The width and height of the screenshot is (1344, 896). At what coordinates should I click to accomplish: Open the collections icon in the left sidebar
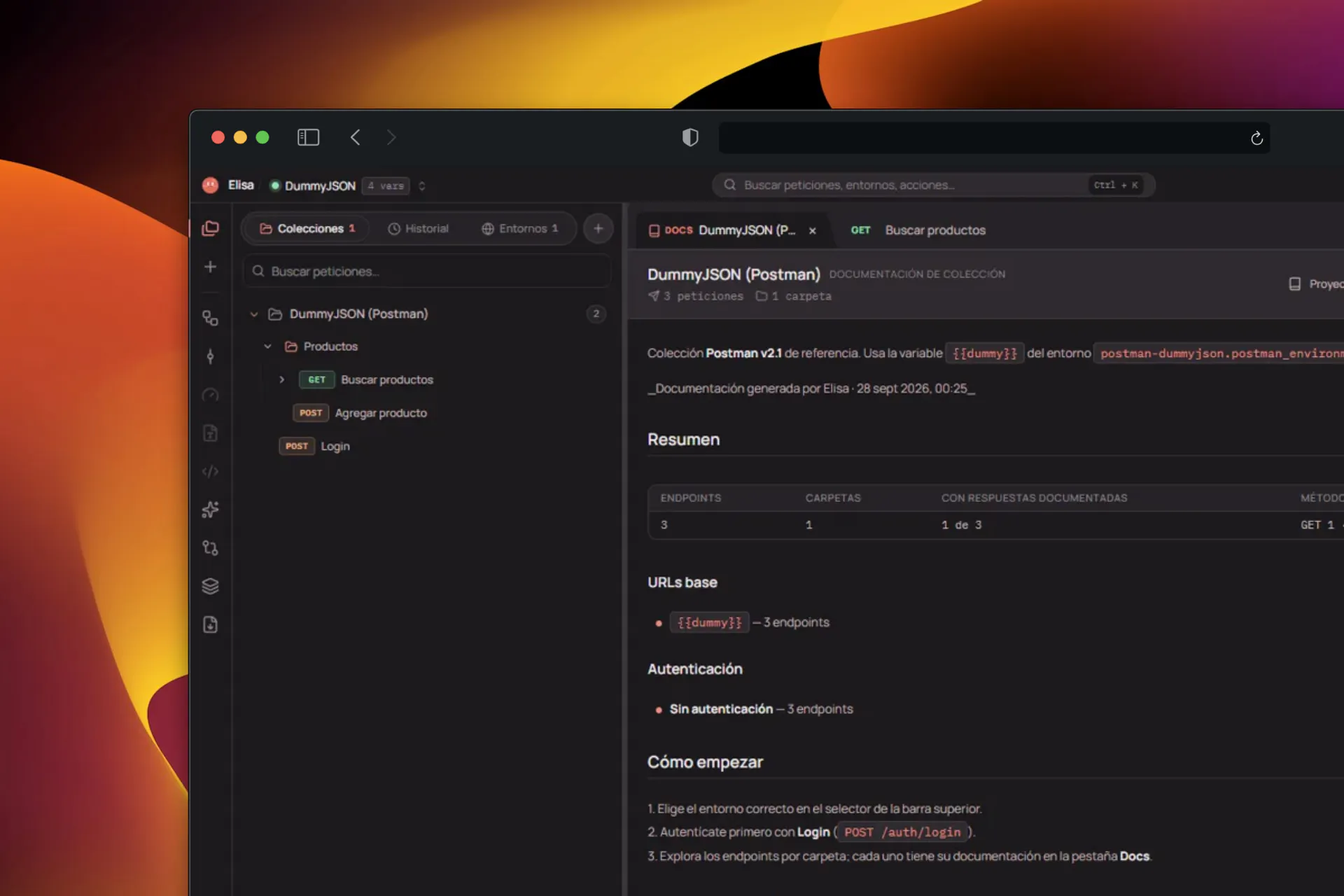(210, 228)
